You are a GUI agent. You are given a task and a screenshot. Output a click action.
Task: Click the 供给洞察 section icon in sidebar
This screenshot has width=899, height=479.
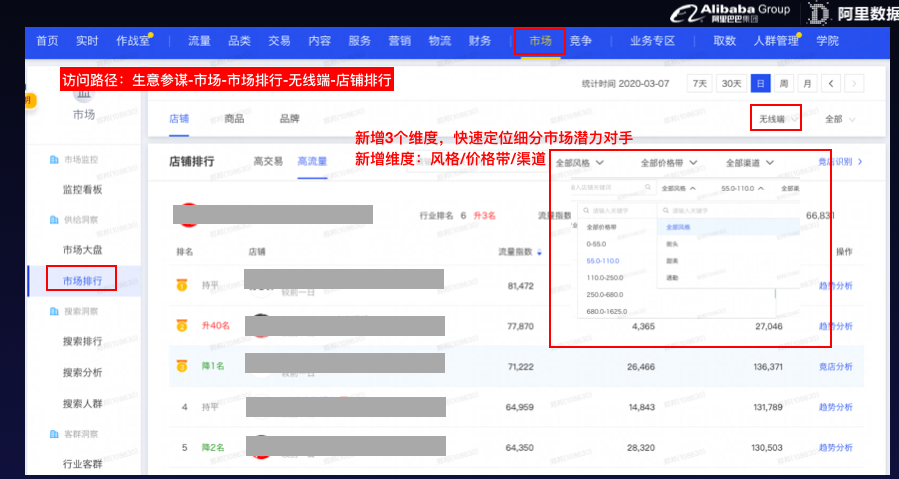click(x=54, y=220)
